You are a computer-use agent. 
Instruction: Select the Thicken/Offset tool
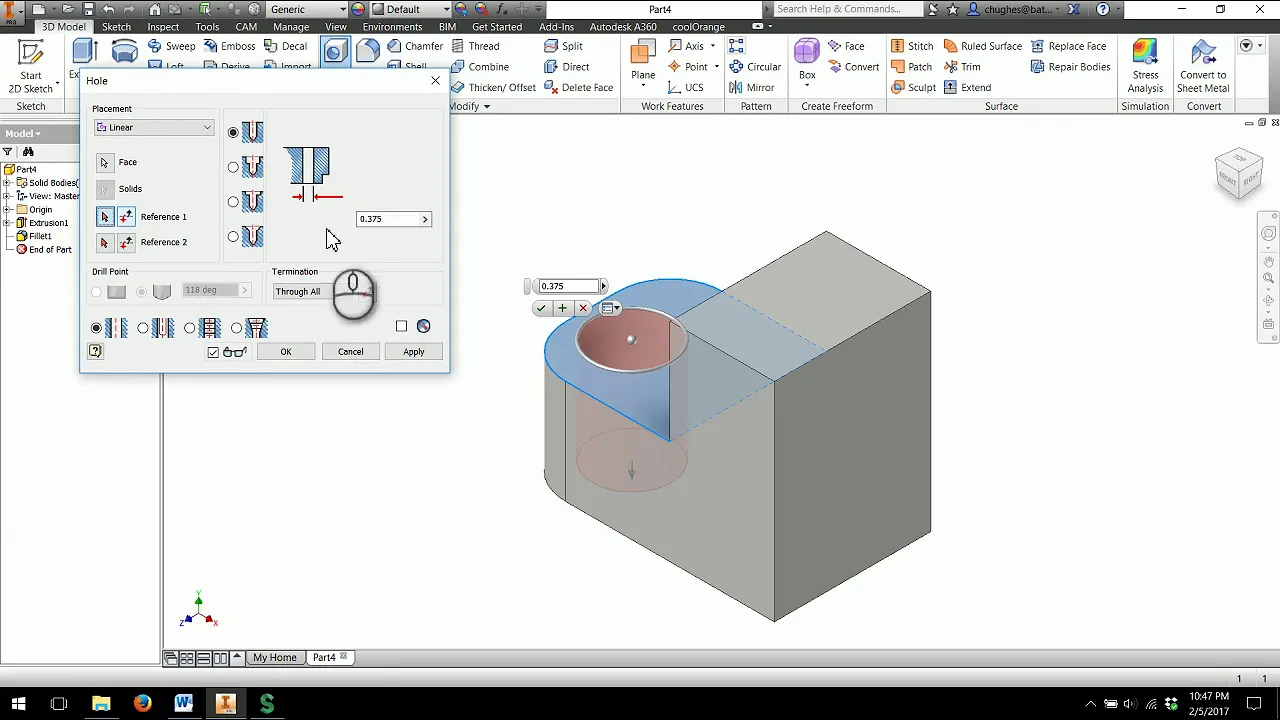tap(493, 88)
